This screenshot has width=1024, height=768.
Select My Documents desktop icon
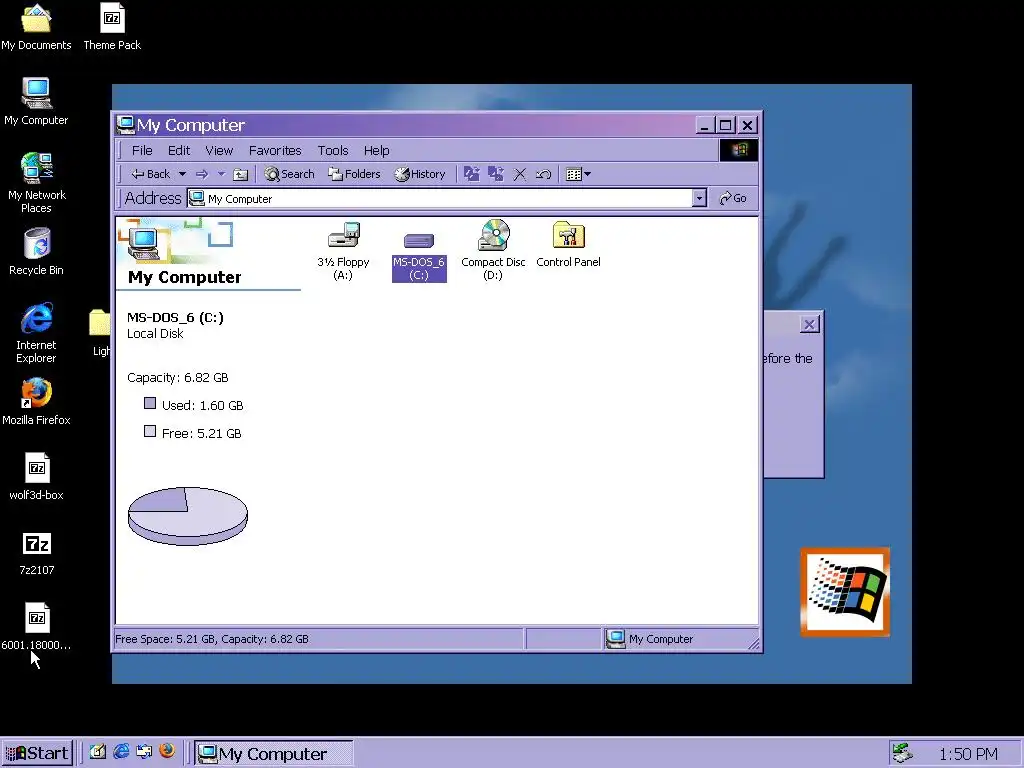36,27
